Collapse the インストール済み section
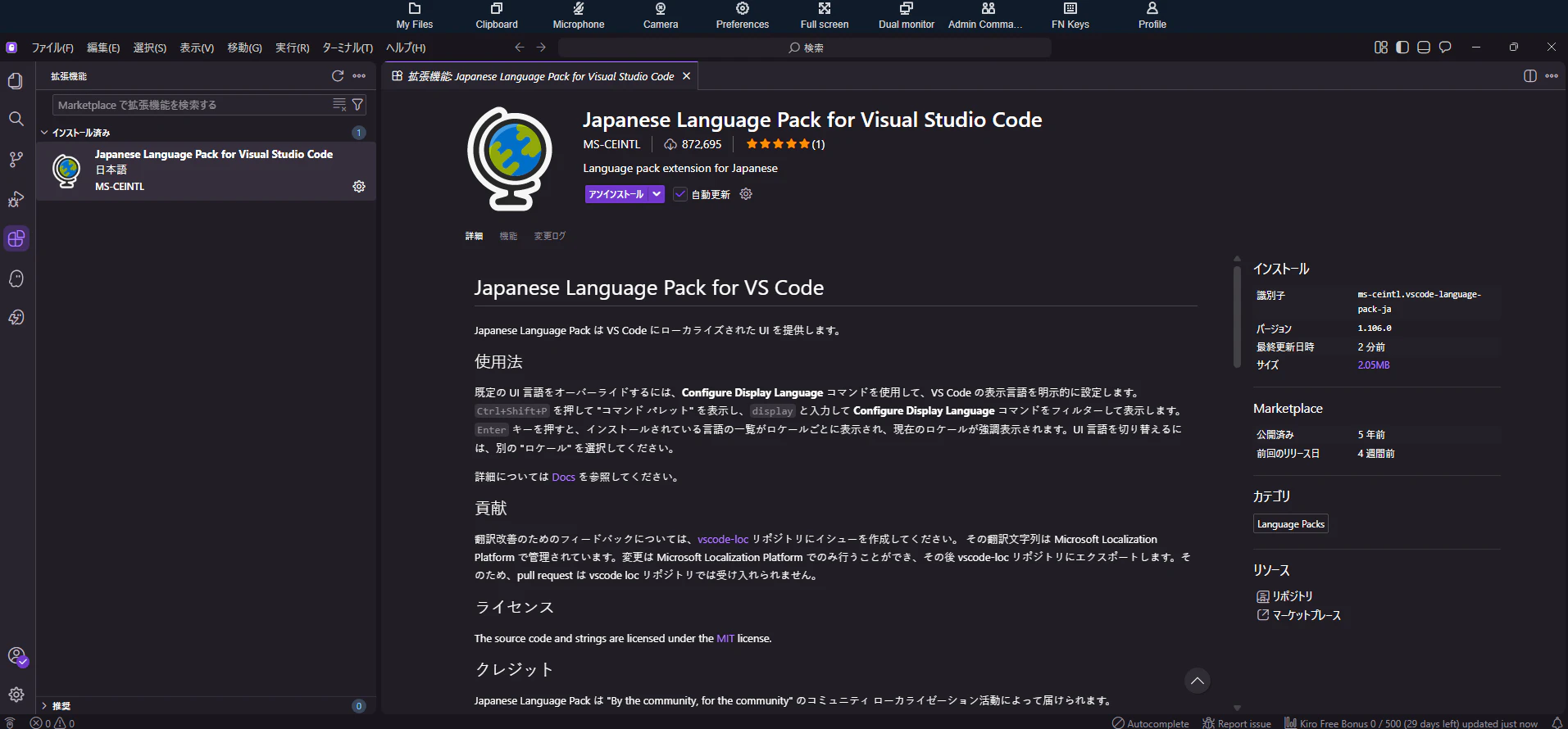1568x729 pixels. click(44, 133)
